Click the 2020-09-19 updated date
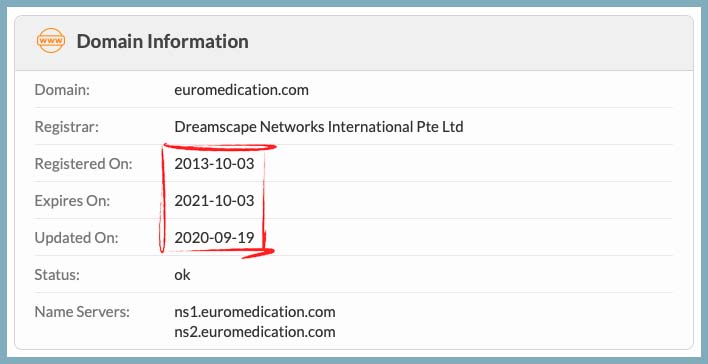708x364 pixels. point(214,238)
